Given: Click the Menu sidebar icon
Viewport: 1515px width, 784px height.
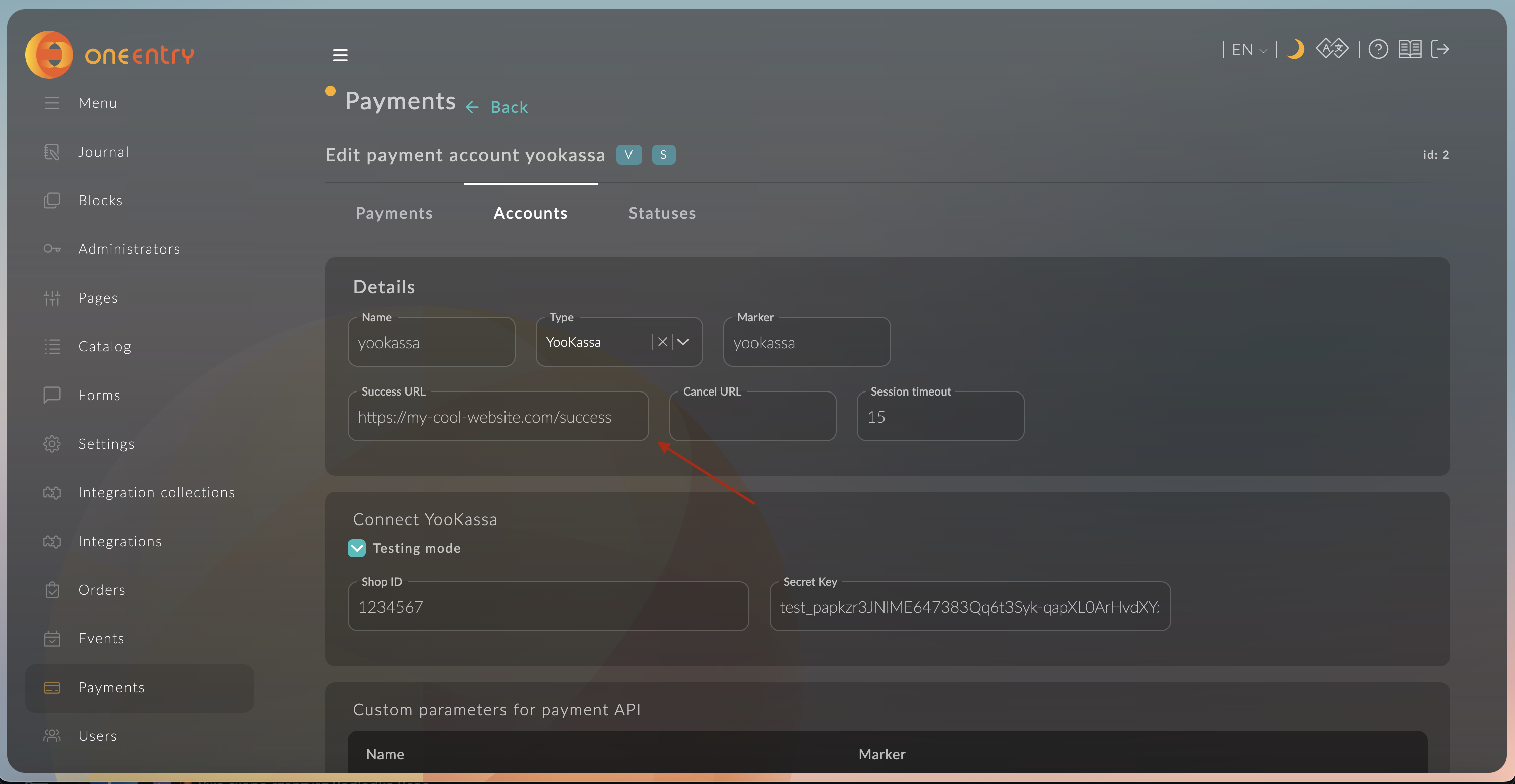Looking at the screenshot, I should point(52,103).
